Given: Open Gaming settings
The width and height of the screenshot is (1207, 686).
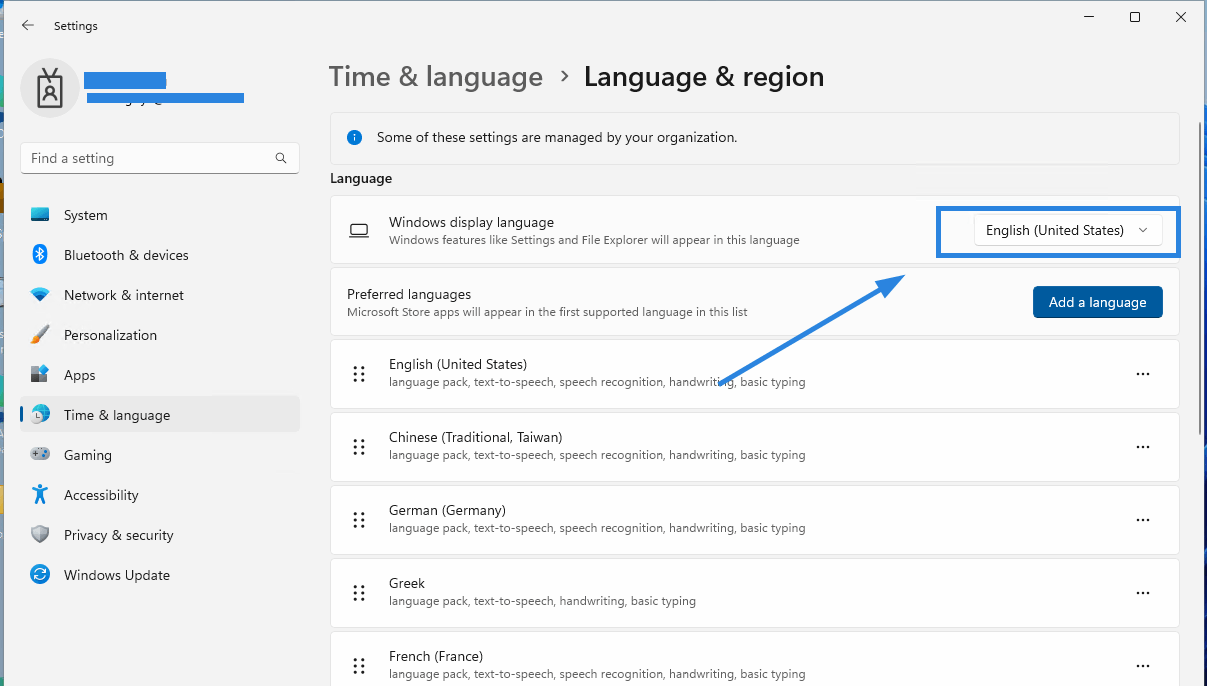Looking at the screenshot, I should coord(160,455).
